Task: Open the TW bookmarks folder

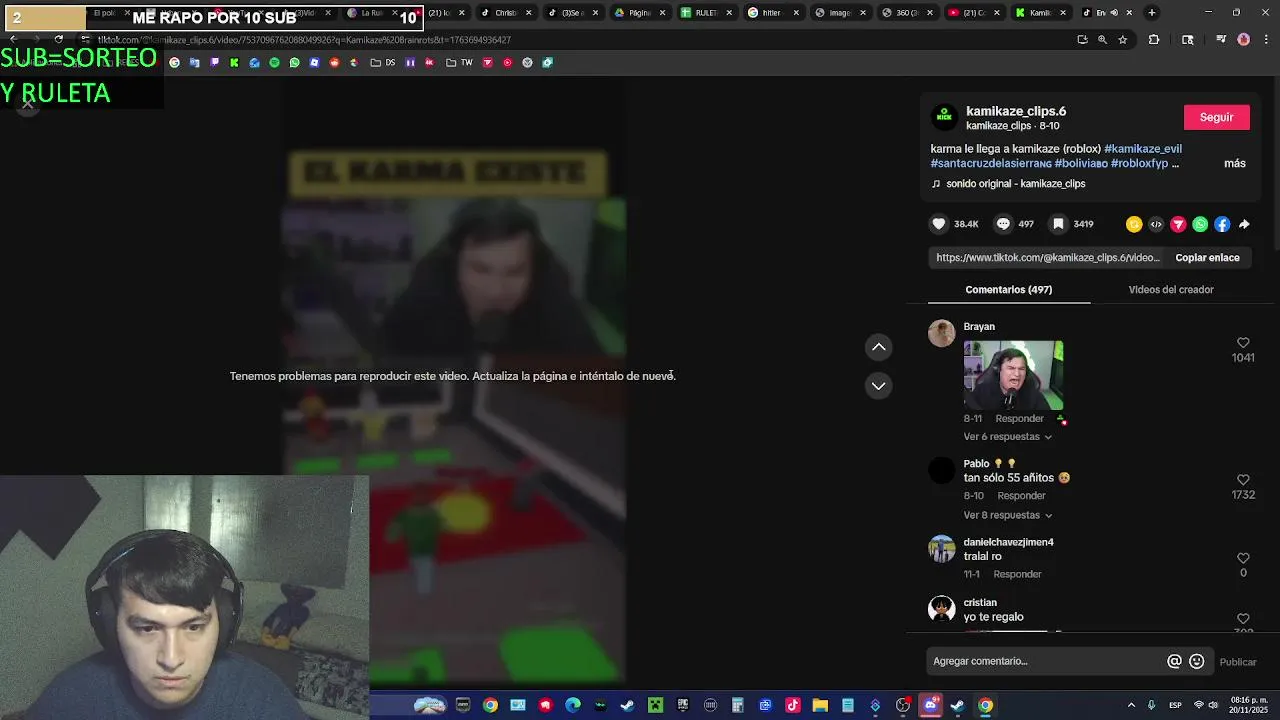Action: coord(459,62)
